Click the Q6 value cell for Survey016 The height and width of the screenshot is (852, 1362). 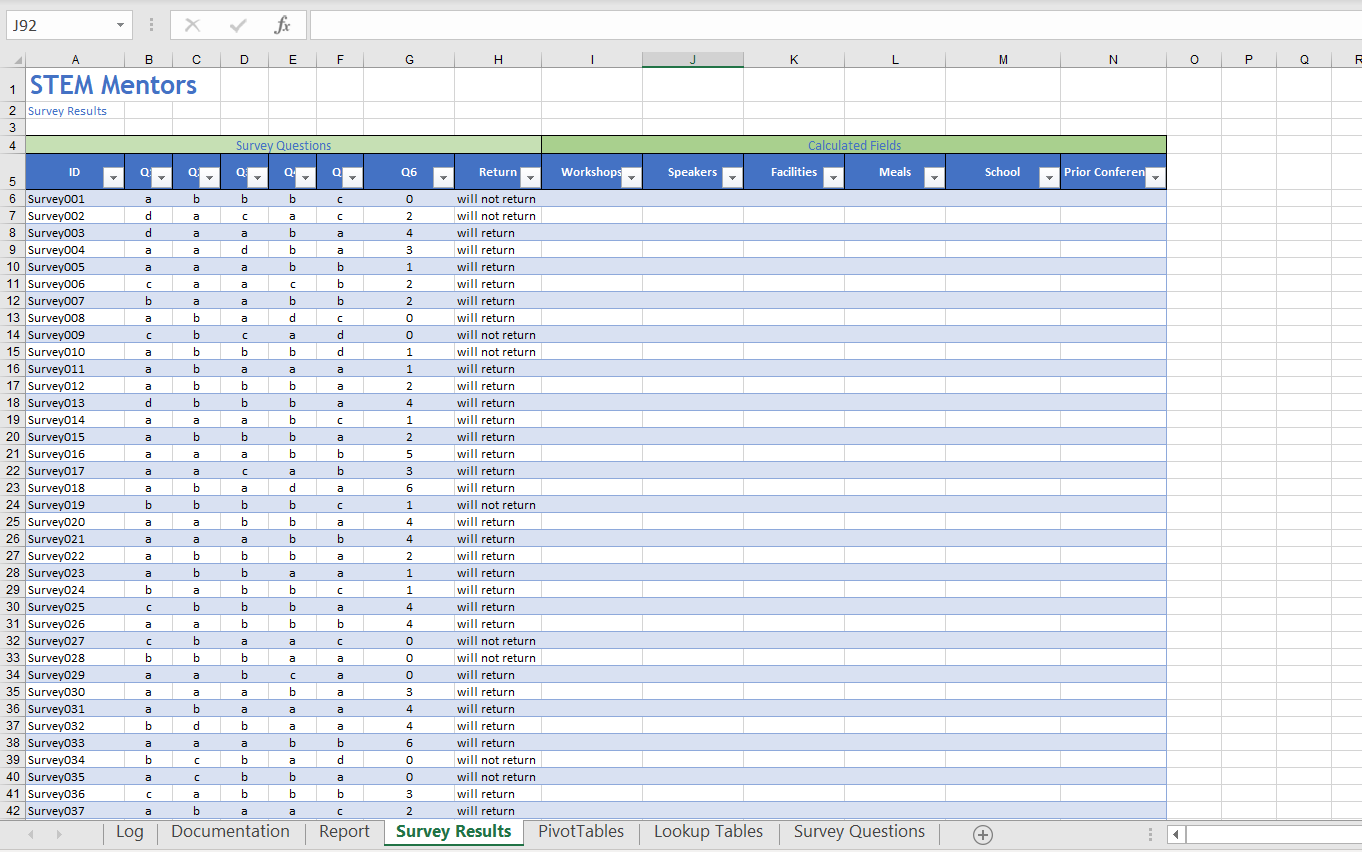click(409, 454)
